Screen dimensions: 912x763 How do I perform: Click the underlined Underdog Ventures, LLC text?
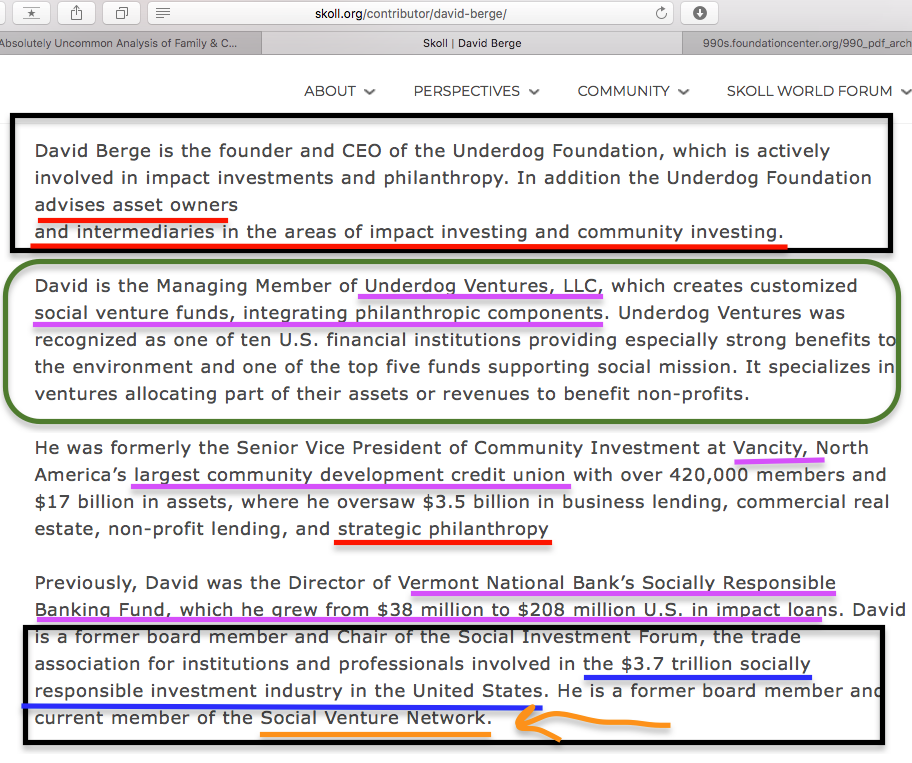481,286
